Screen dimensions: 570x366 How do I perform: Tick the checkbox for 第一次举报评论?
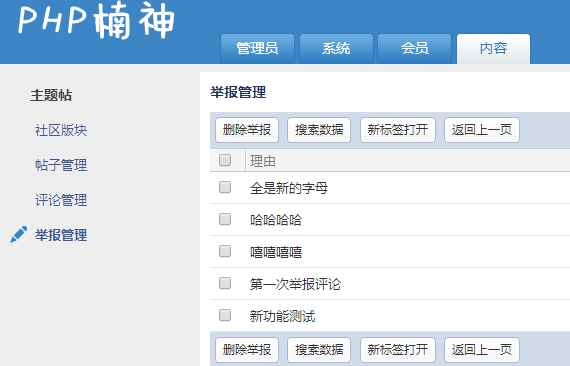pyautogui.click(x=225, y=283)
